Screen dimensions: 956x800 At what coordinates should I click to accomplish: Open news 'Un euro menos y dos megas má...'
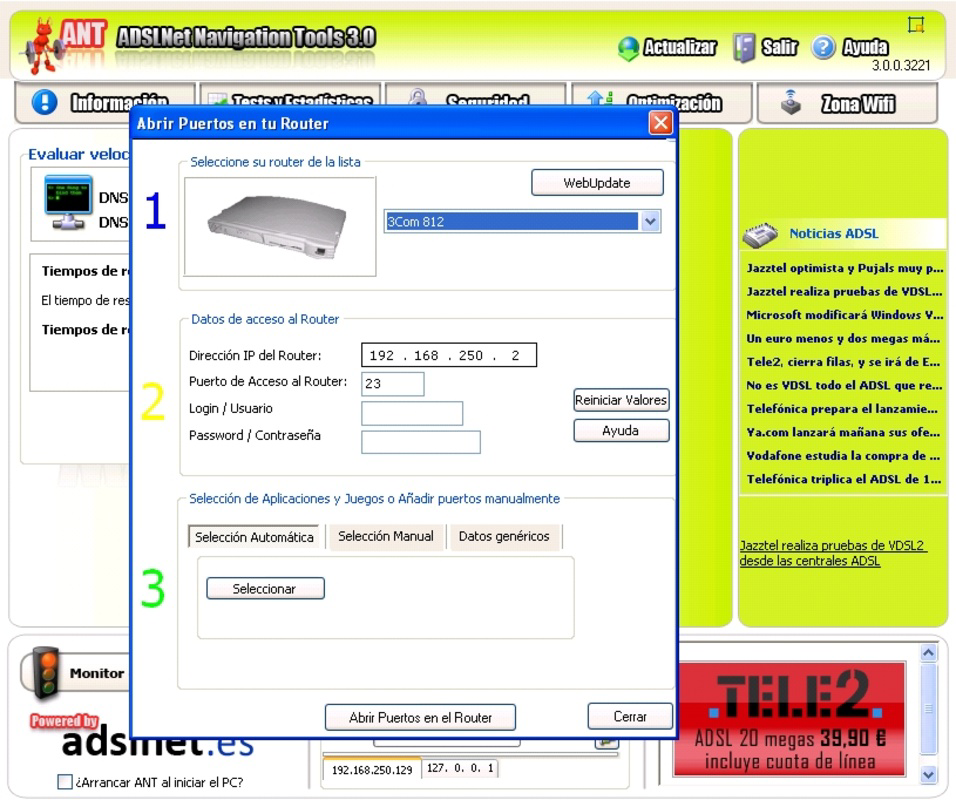(843, 338)
